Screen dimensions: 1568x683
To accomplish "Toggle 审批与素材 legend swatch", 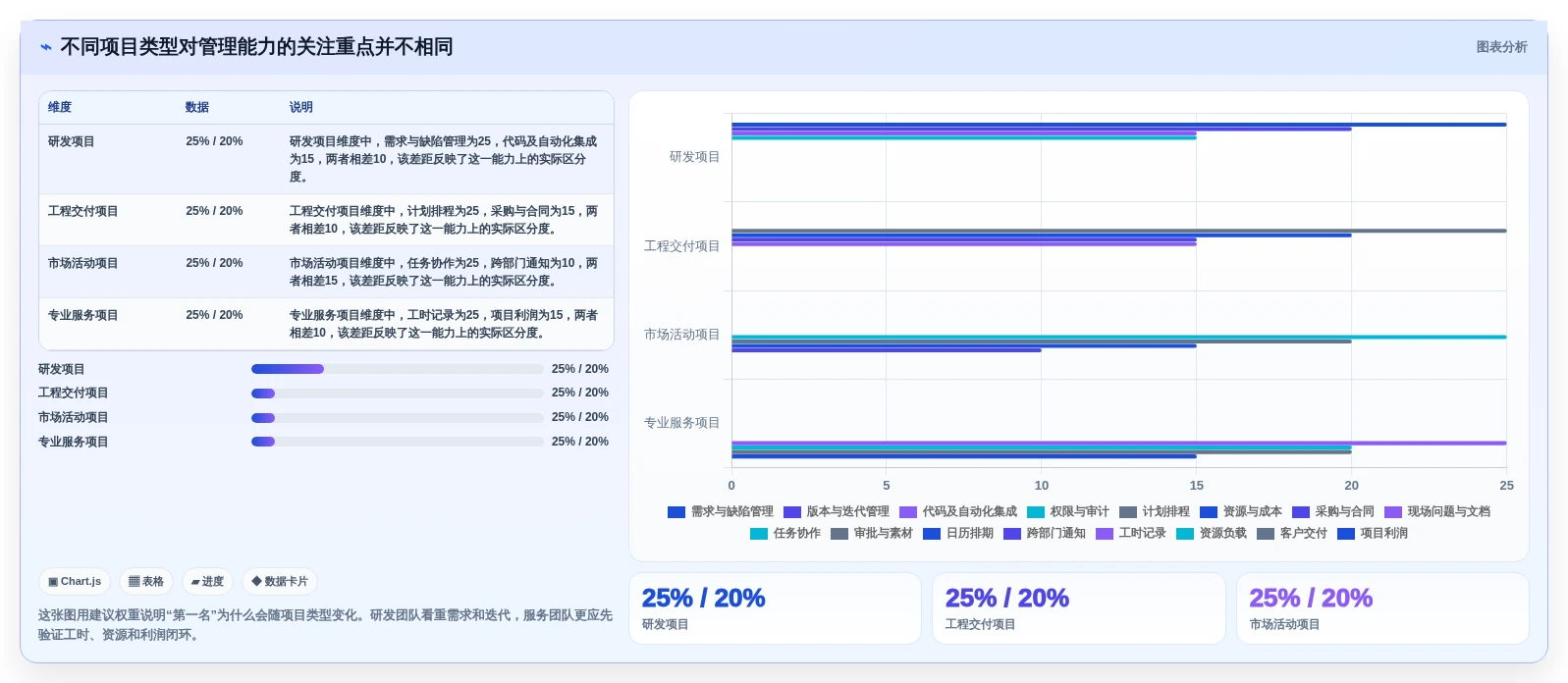I will (x=839, y=534).
